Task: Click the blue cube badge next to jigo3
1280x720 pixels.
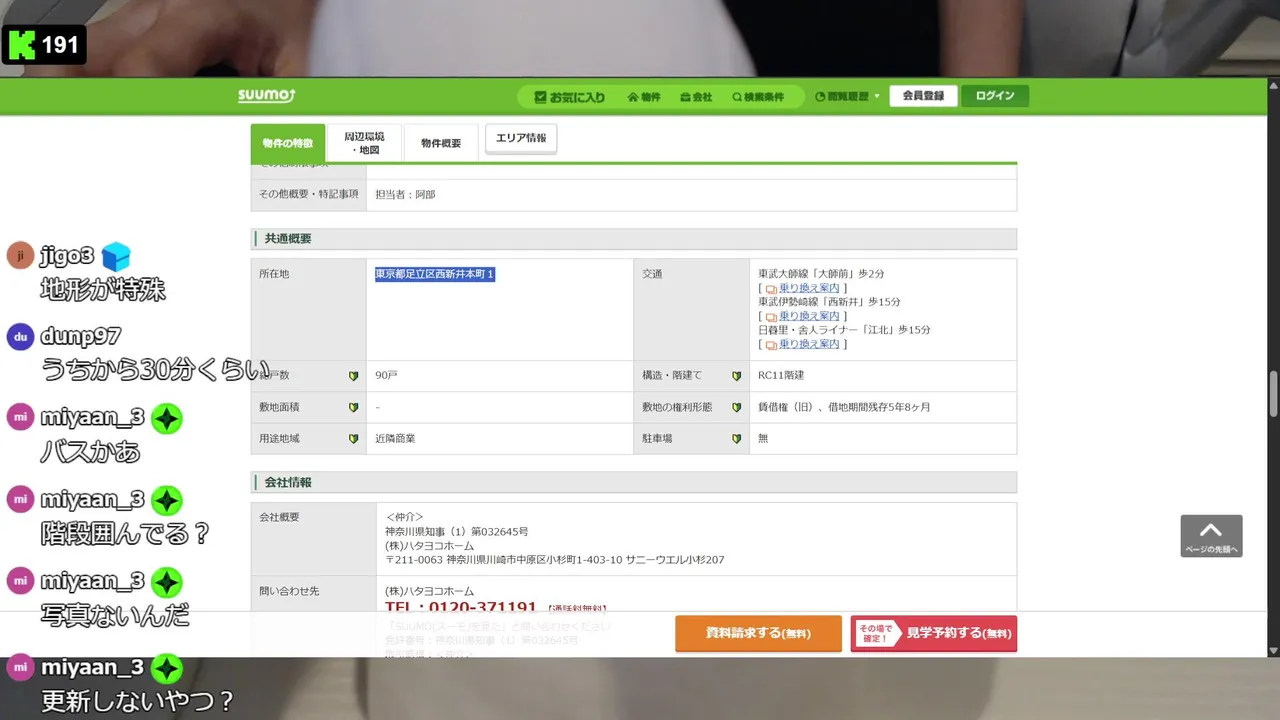Action: pos(116,257)
